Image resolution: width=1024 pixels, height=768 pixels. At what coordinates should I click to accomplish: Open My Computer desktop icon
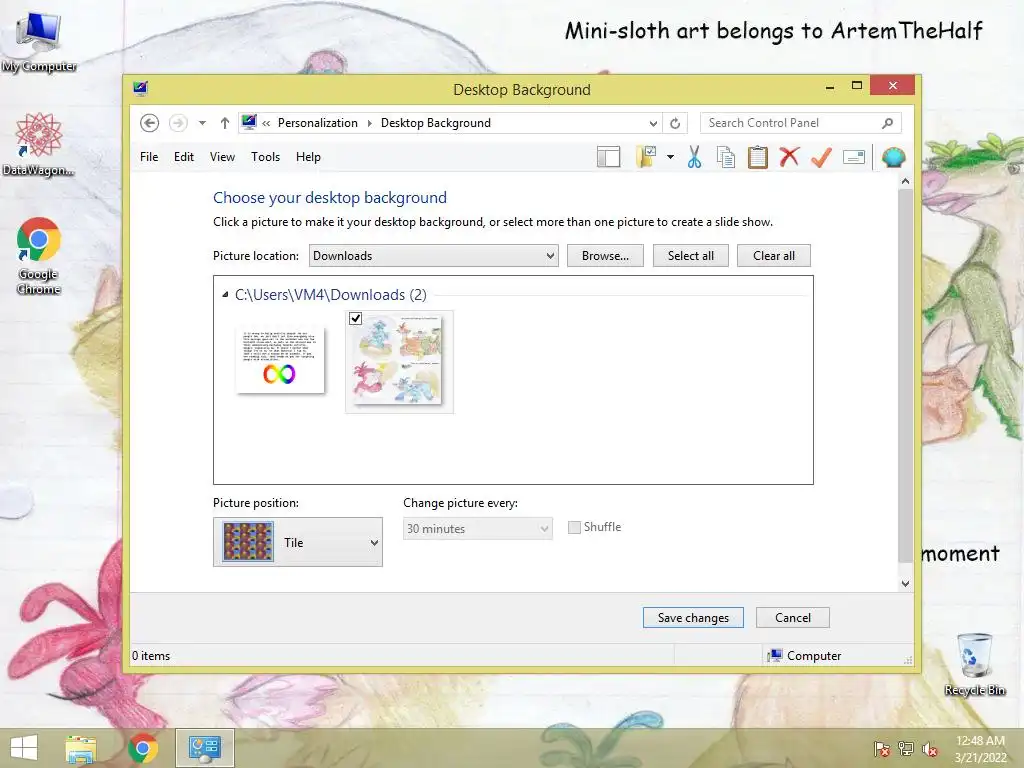39,42
